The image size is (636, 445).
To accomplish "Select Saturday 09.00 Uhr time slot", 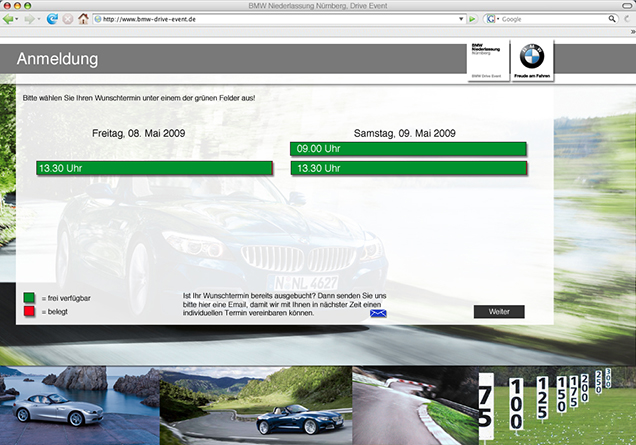I will (x=408, y=149).
